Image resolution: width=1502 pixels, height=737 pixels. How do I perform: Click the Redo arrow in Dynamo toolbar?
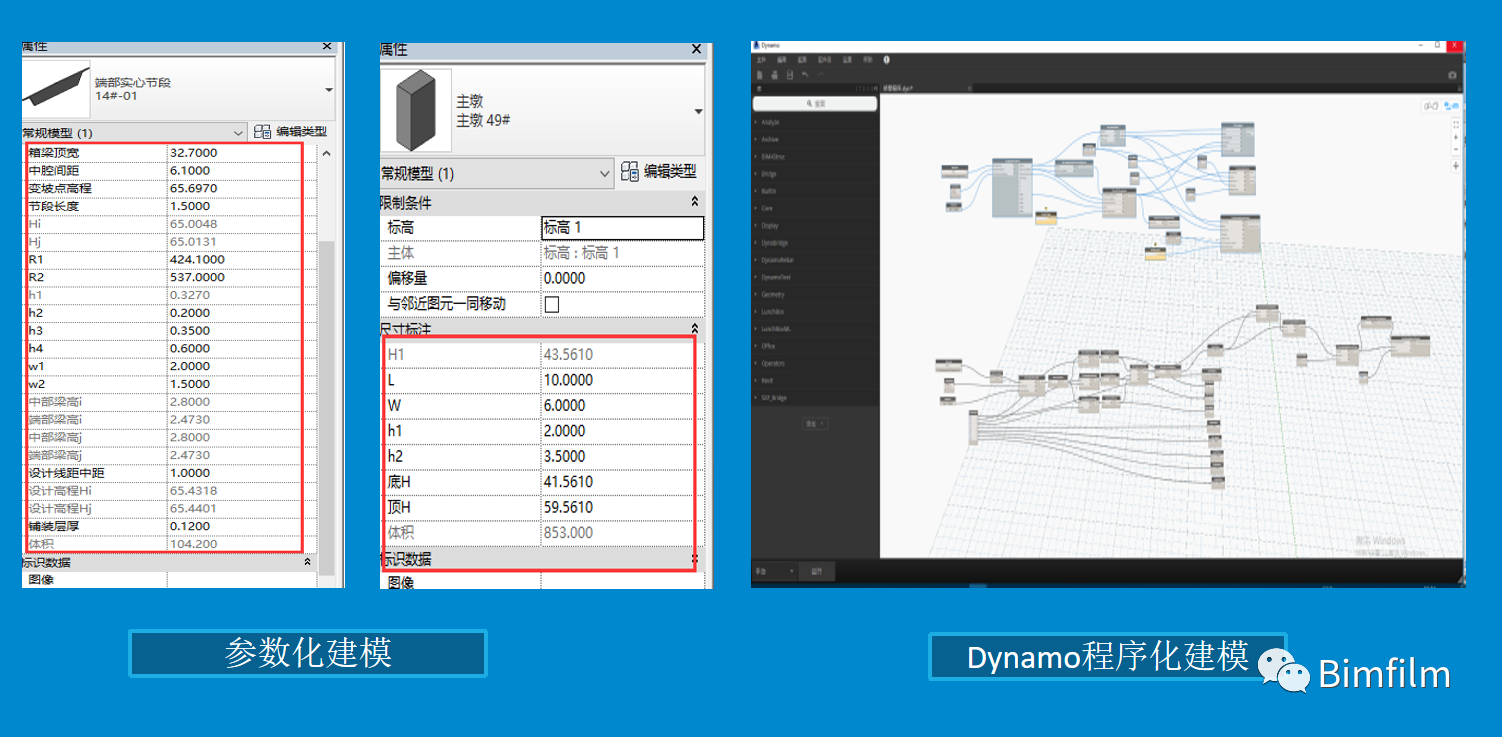[820, 75]
